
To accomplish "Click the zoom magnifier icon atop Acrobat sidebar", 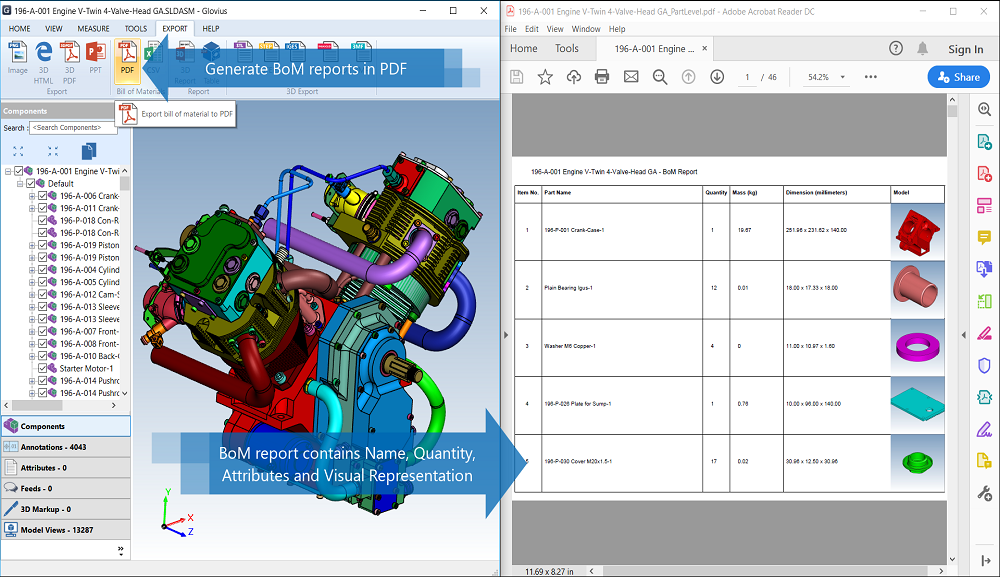I will (x=984, y=110).
